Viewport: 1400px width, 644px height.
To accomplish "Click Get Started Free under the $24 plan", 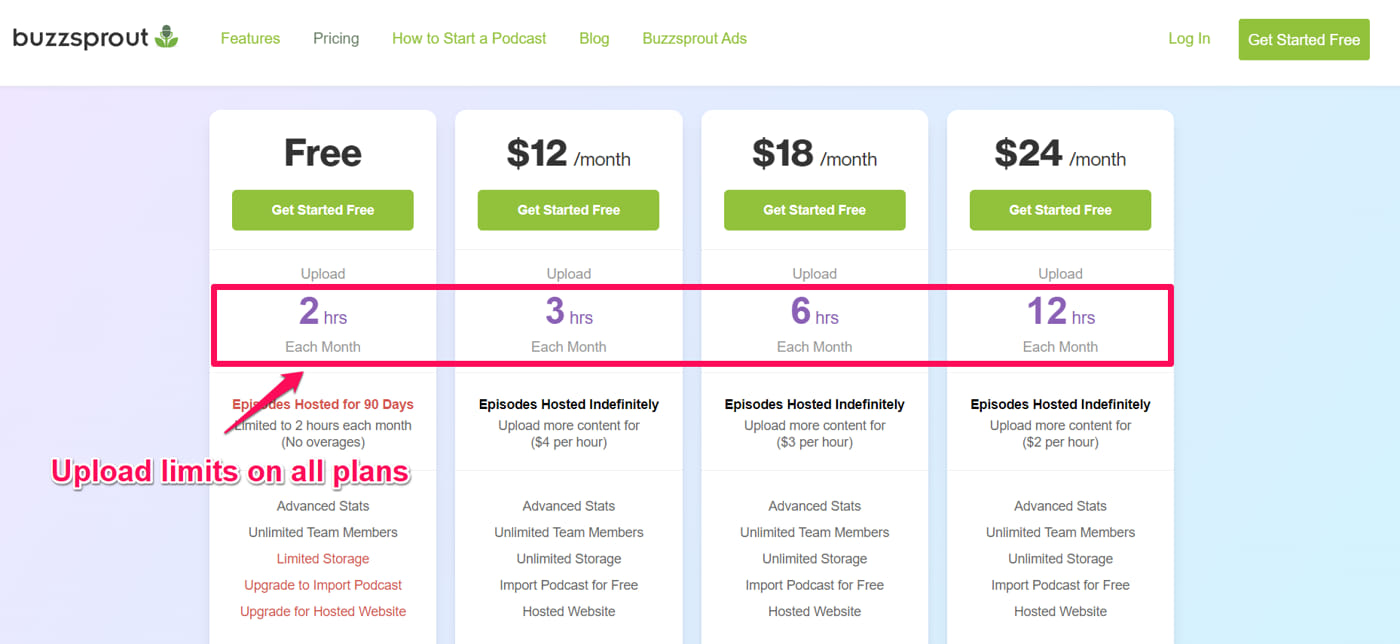I will 1060,210.
